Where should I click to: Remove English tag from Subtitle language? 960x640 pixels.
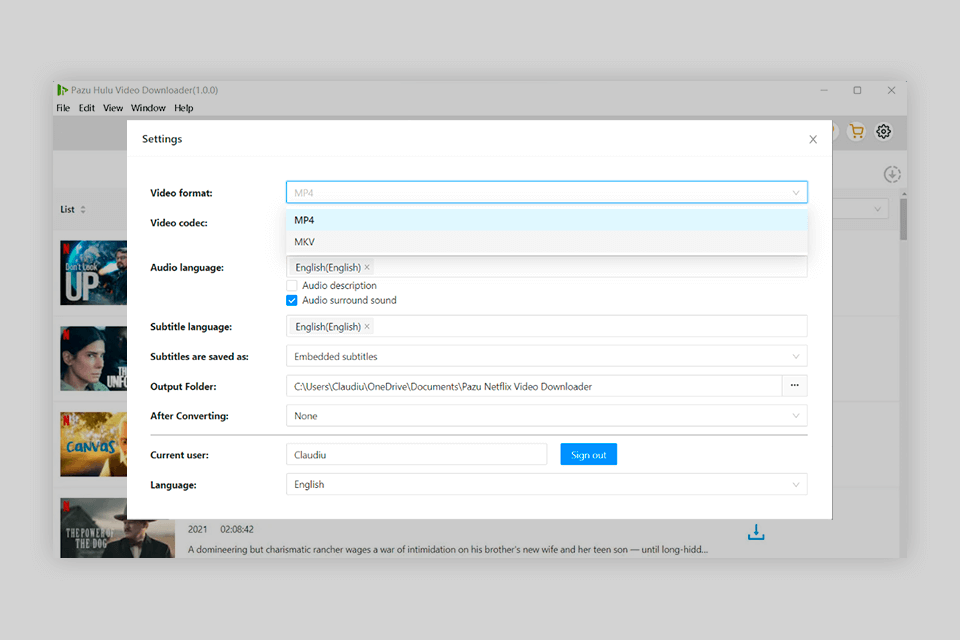click(x=367, y=326)
